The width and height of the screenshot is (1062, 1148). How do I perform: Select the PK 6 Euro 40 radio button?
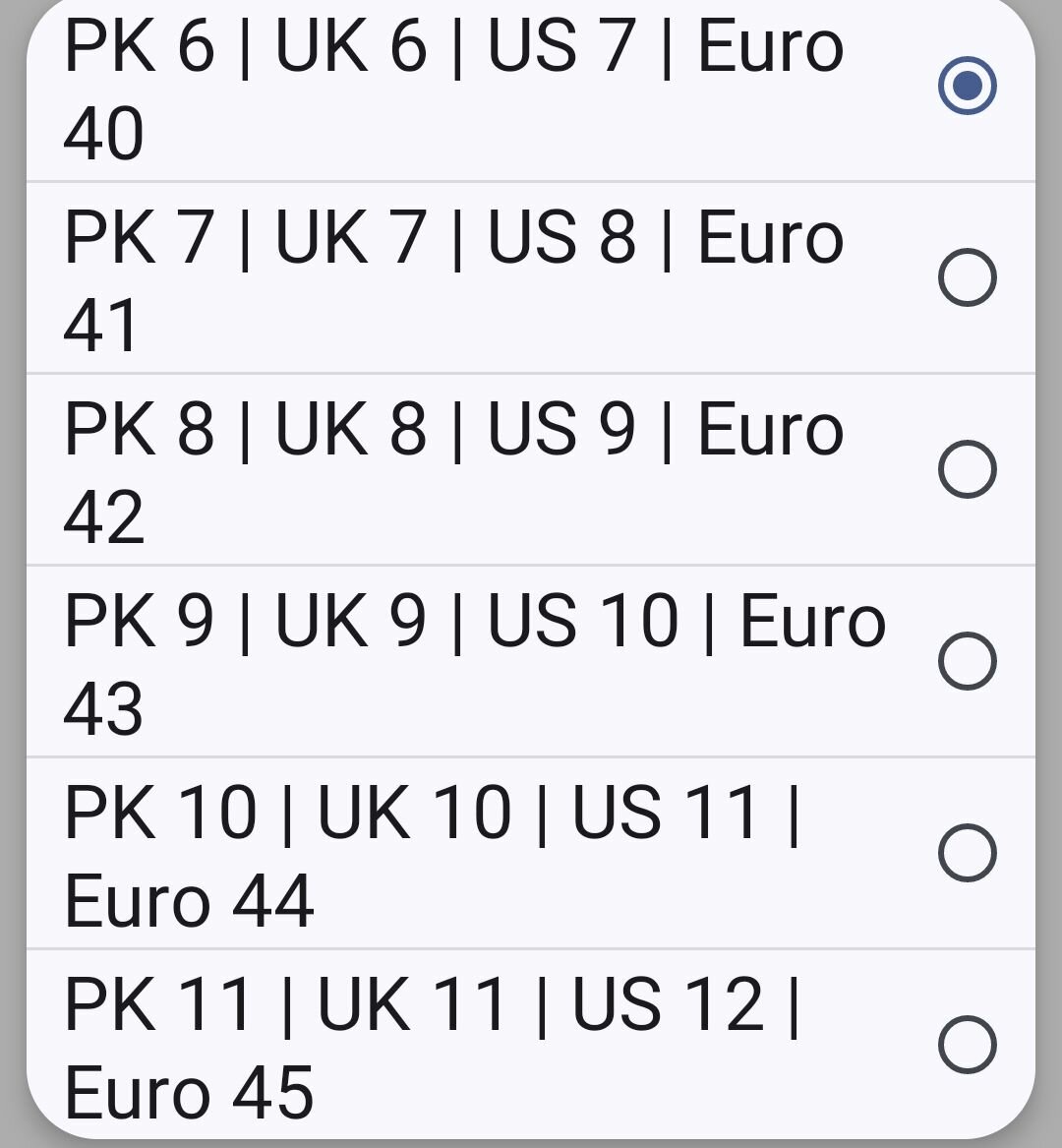coord(967,86)
